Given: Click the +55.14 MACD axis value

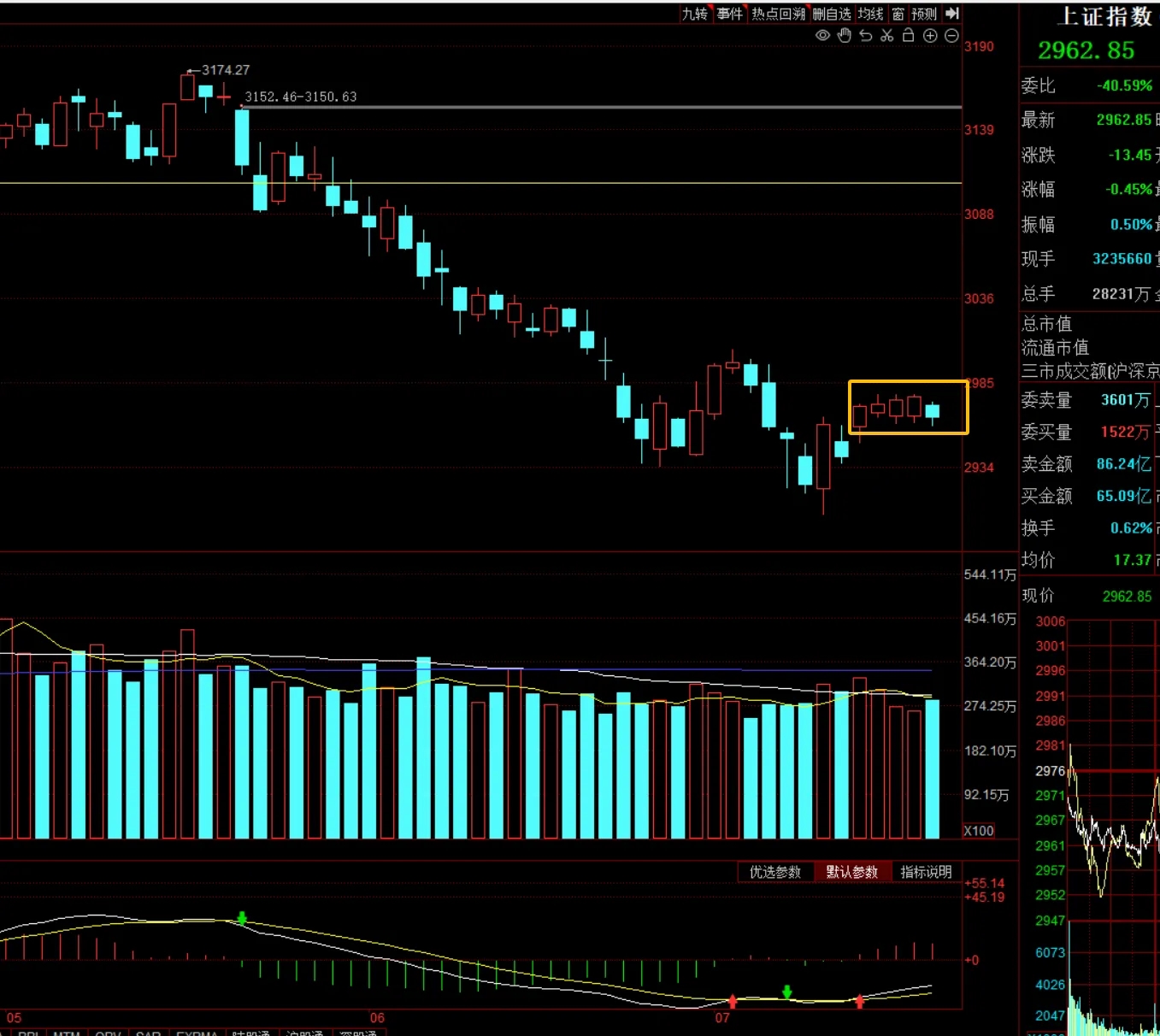Looking at the screenshot, I should [x=984, y=883].
